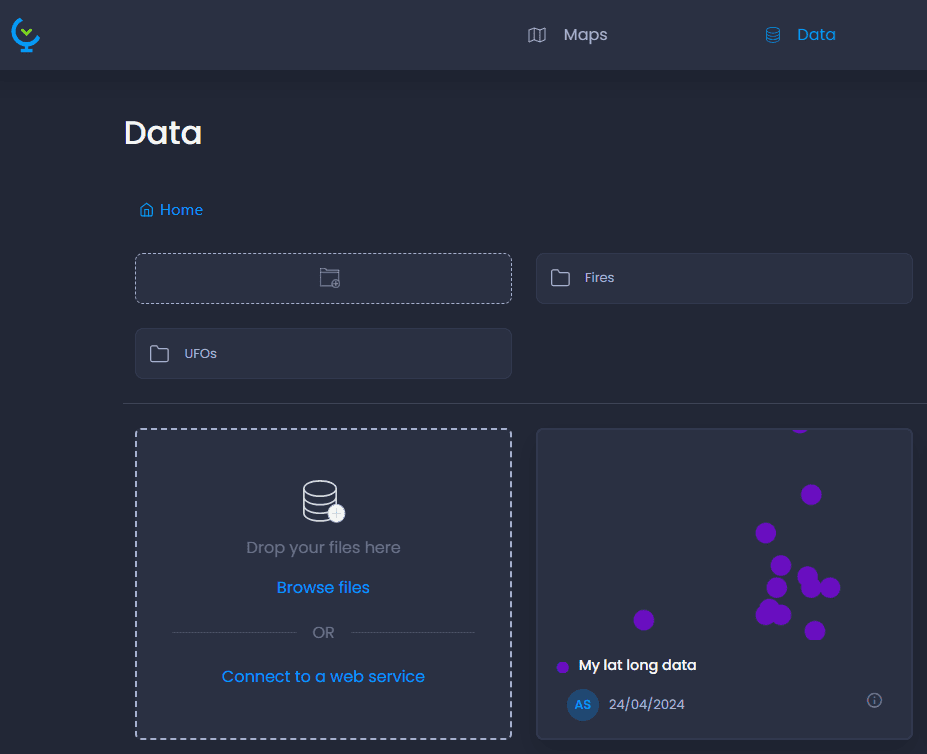927x754 pixels.
Task: Click Connect to a web service
Action: pos(323,677)
